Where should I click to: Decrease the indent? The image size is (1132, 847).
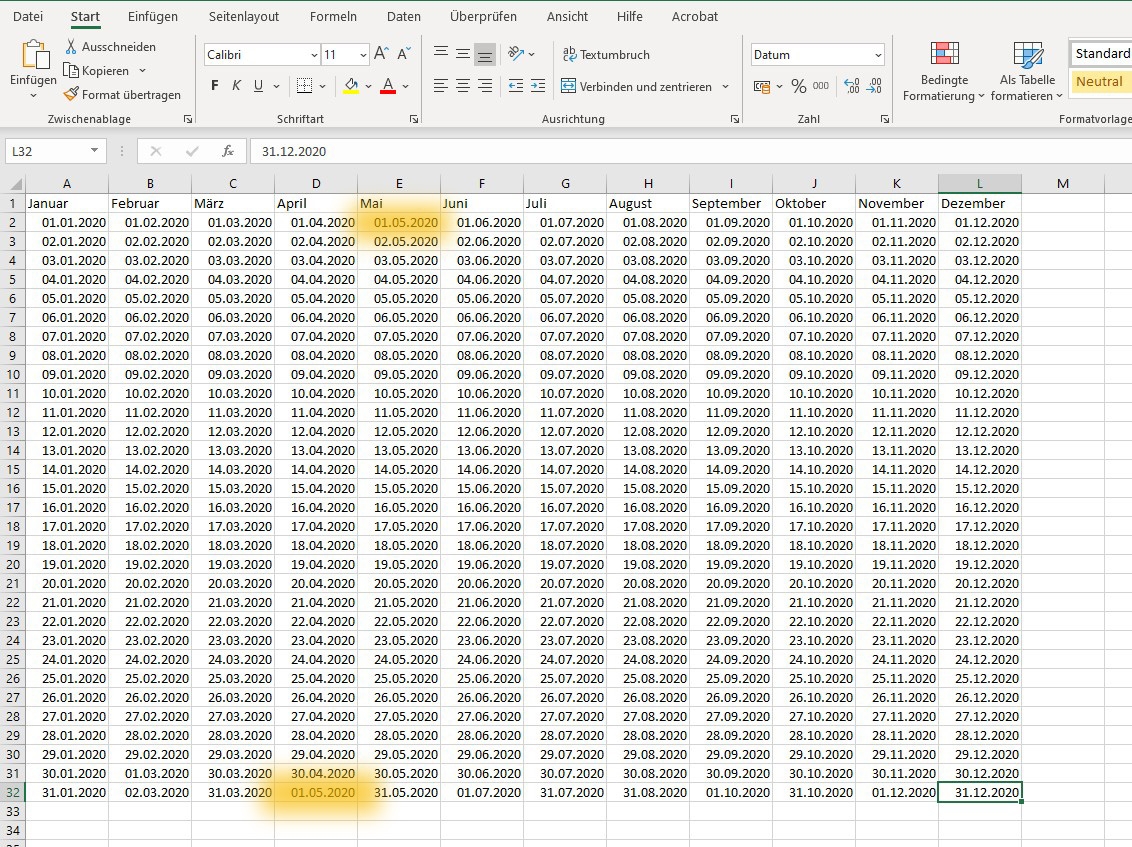515,86
